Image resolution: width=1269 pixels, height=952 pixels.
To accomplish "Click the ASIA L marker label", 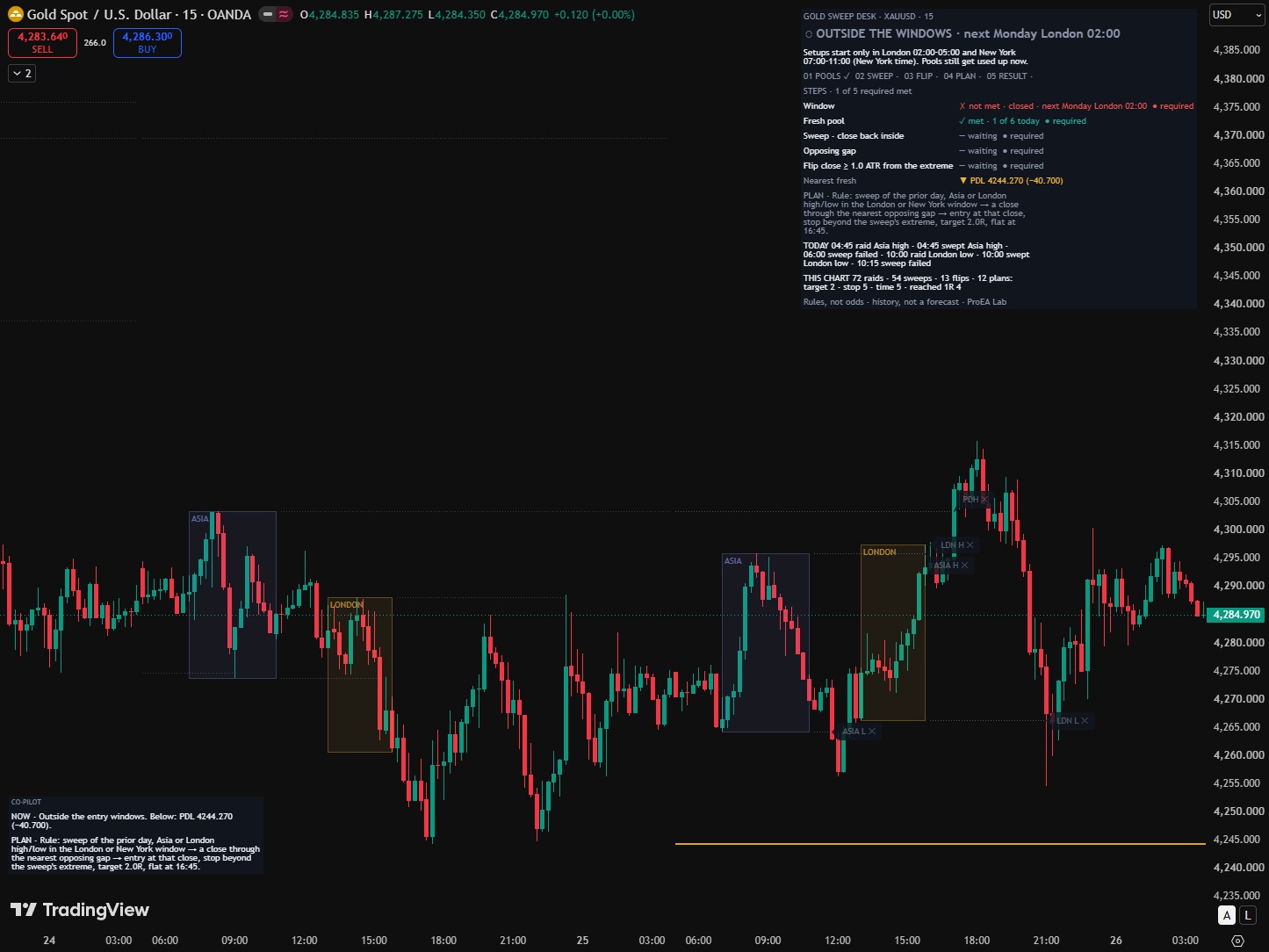I will pyautogui.click(x=859, y=732).
